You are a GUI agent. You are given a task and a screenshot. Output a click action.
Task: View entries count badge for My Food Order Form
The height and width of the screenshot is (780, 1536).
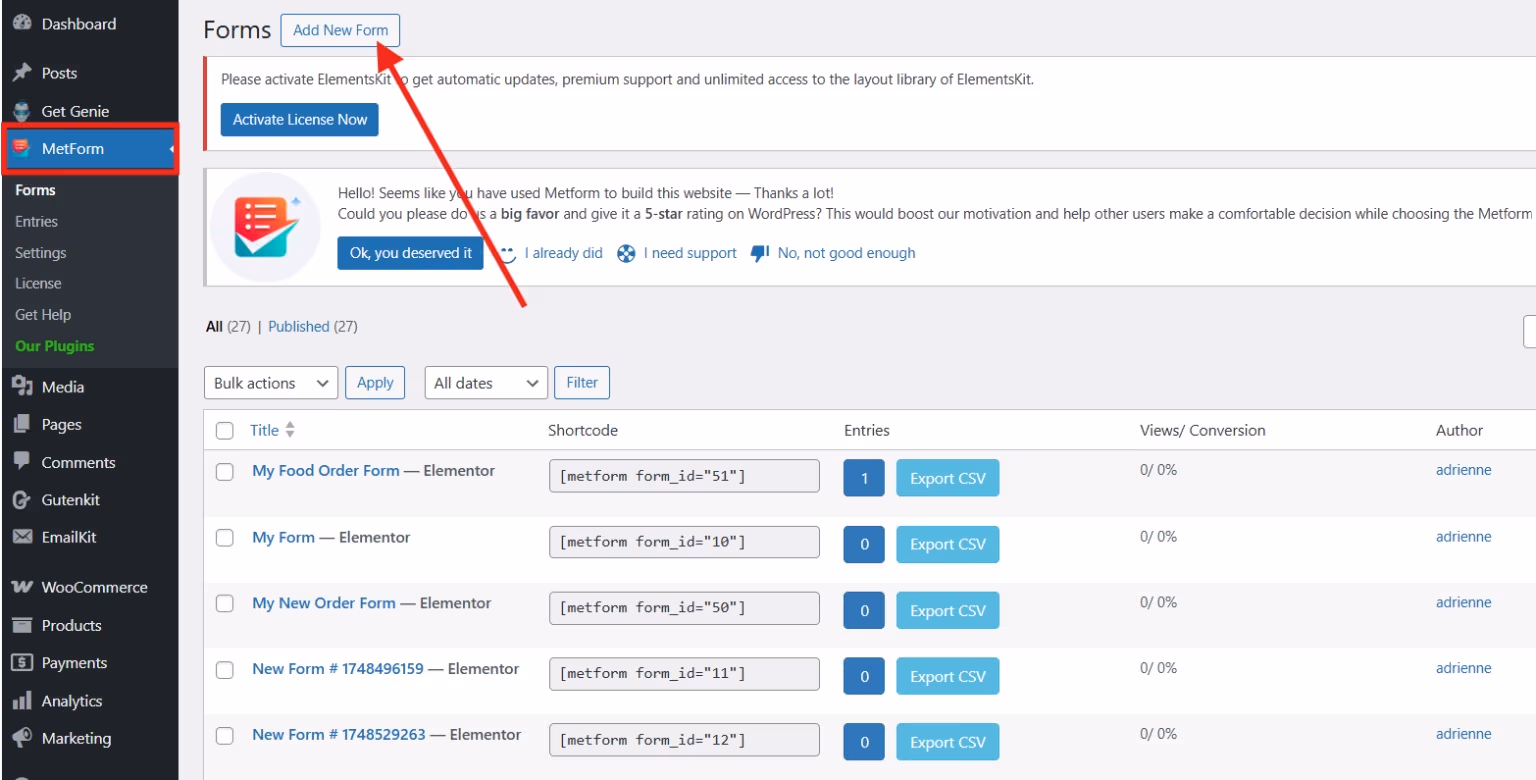coord(864,477)
